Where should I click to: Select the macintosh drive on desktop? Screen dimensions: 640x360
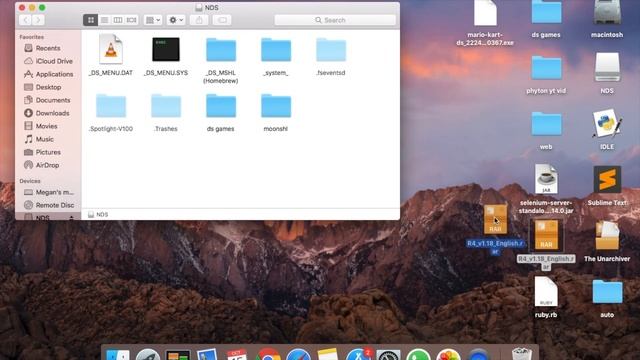(607, 19)
